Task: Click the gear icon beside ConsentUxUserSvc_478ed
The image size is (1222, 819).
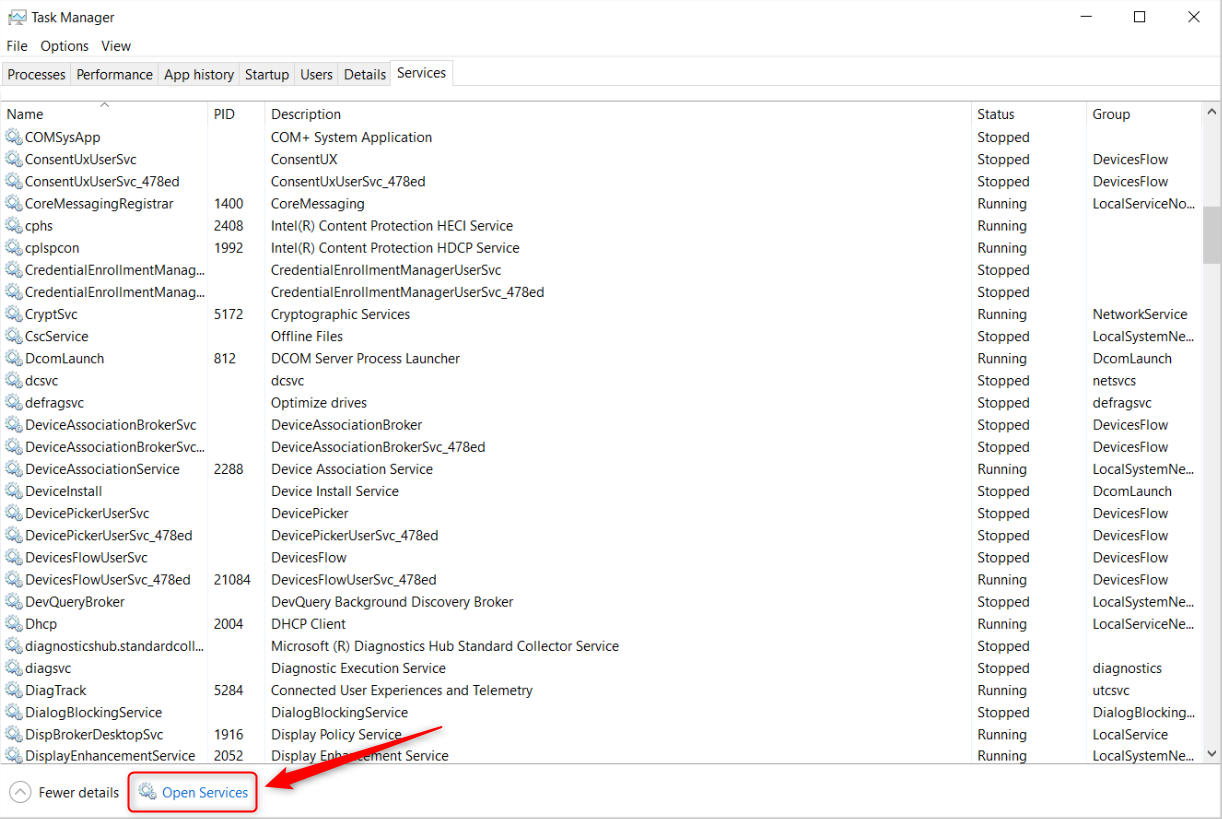Action: point(14,181)
